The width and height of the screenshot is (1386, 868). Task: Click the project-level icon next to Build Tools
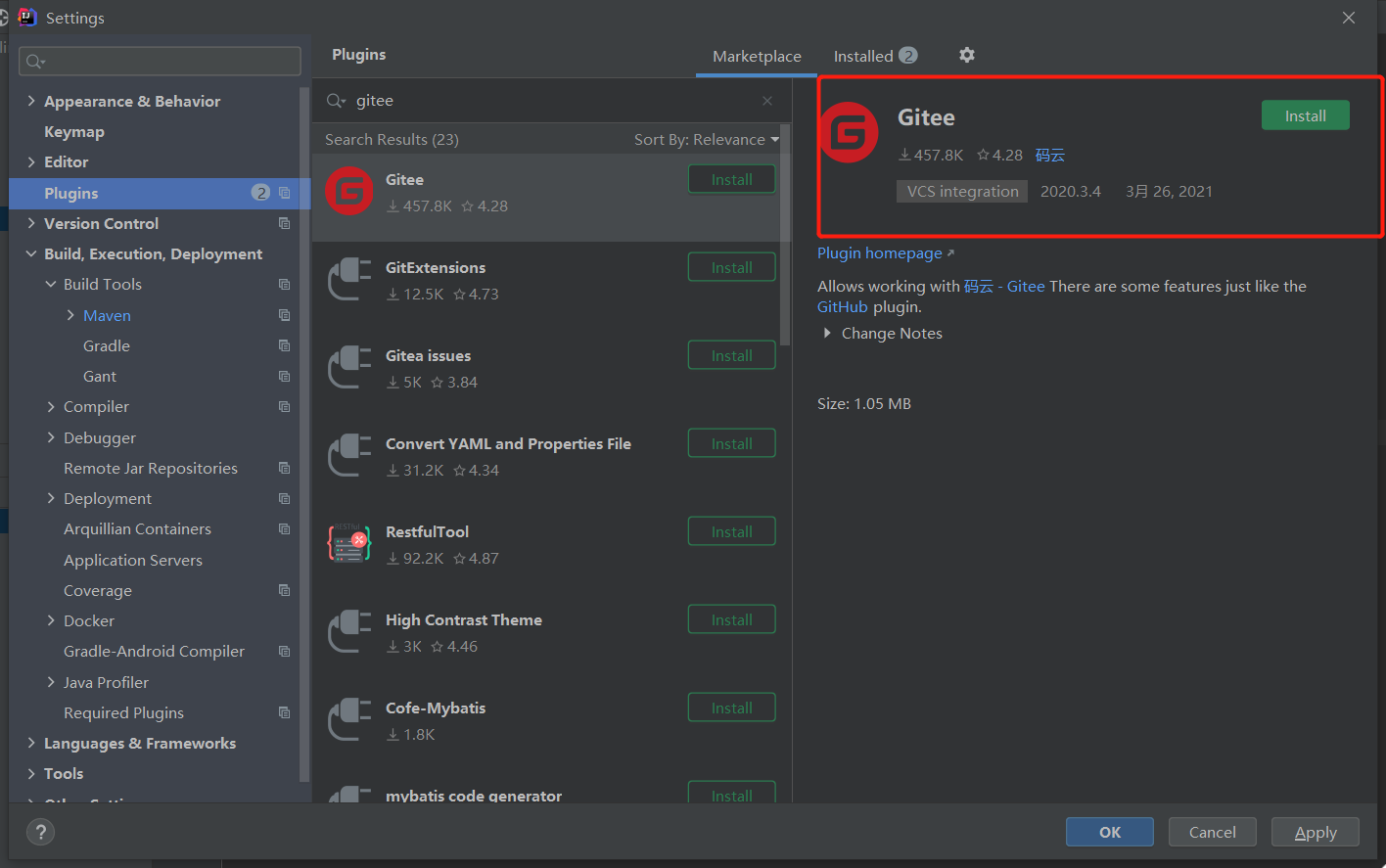tap(284, 284)
